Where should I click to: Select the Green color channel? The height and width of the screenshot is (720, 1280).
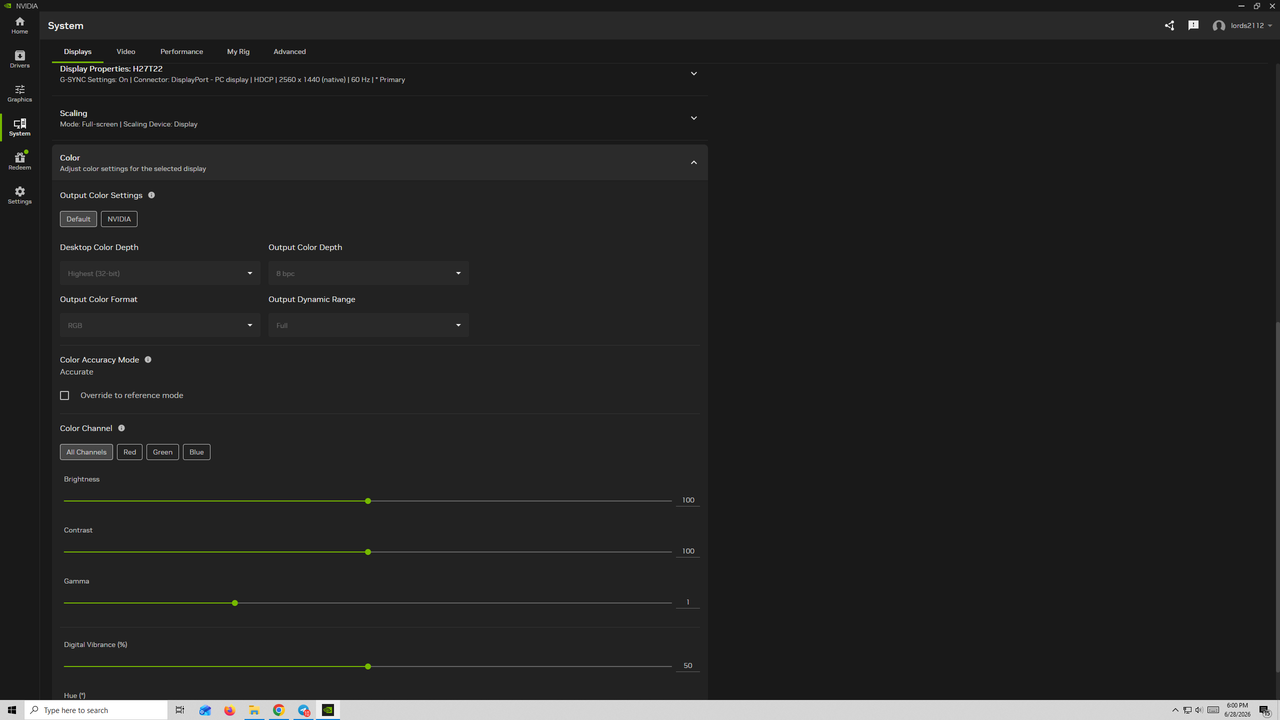pos(163,452)
